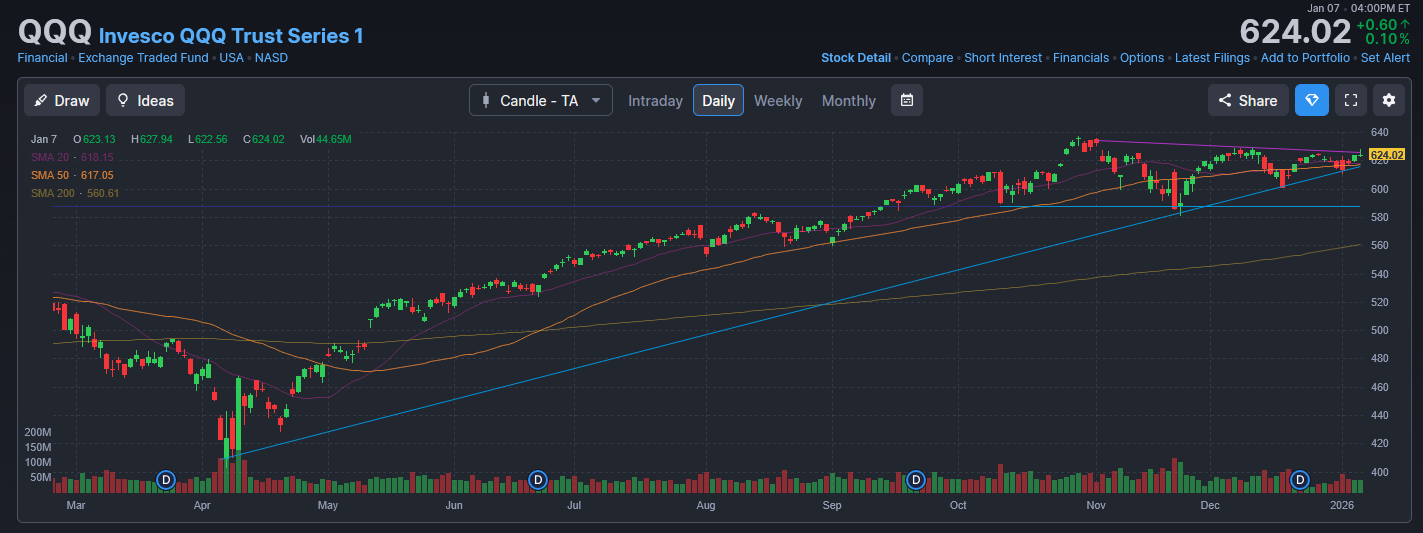The height and width of the screenshot is (533, 1423).
Task: Toggle fullscreen chart view
Action: click(x=1350, y=100)
